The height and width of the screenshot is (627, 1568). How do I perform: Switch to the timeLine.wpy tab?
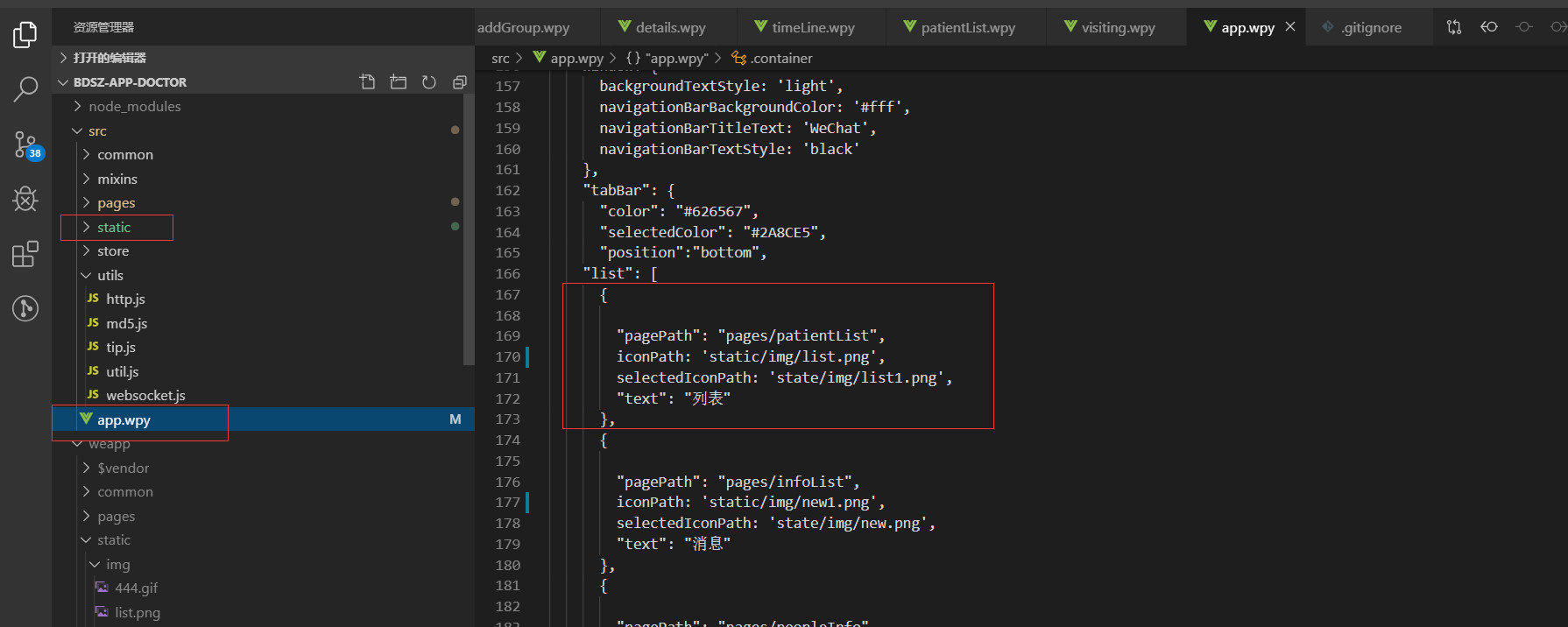[x=812, y=28]
